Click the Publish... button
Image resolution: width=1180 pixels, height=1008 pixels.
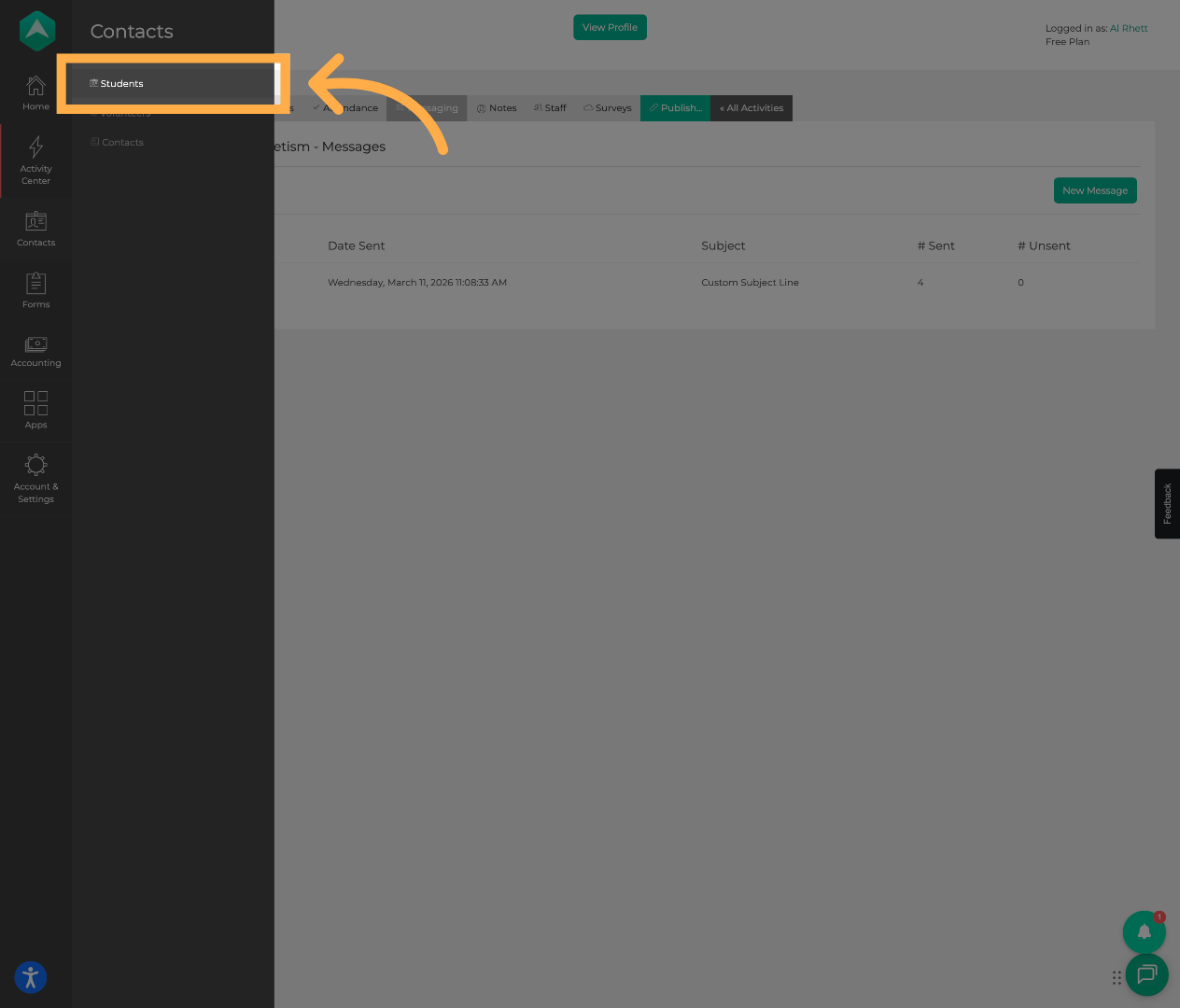(x=675, y=108)
